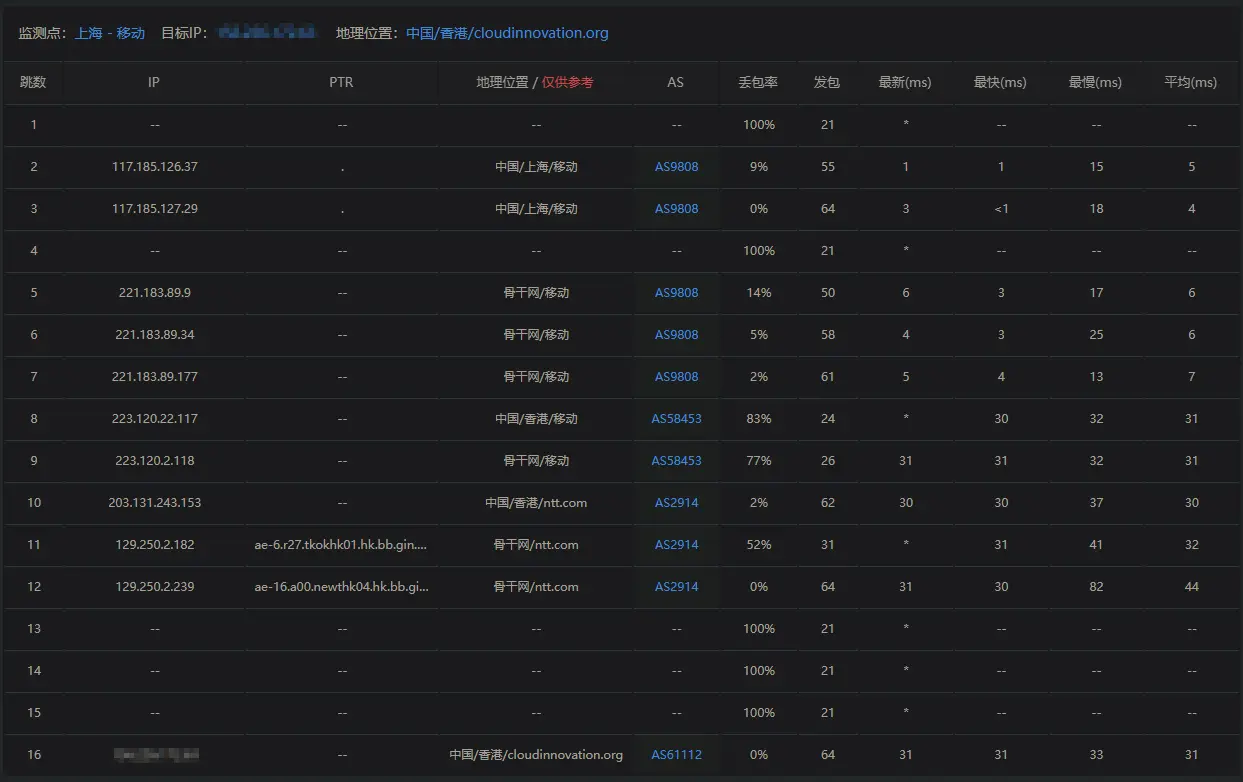Click AS9808 link in the hop 7 row

coord(676,377)
